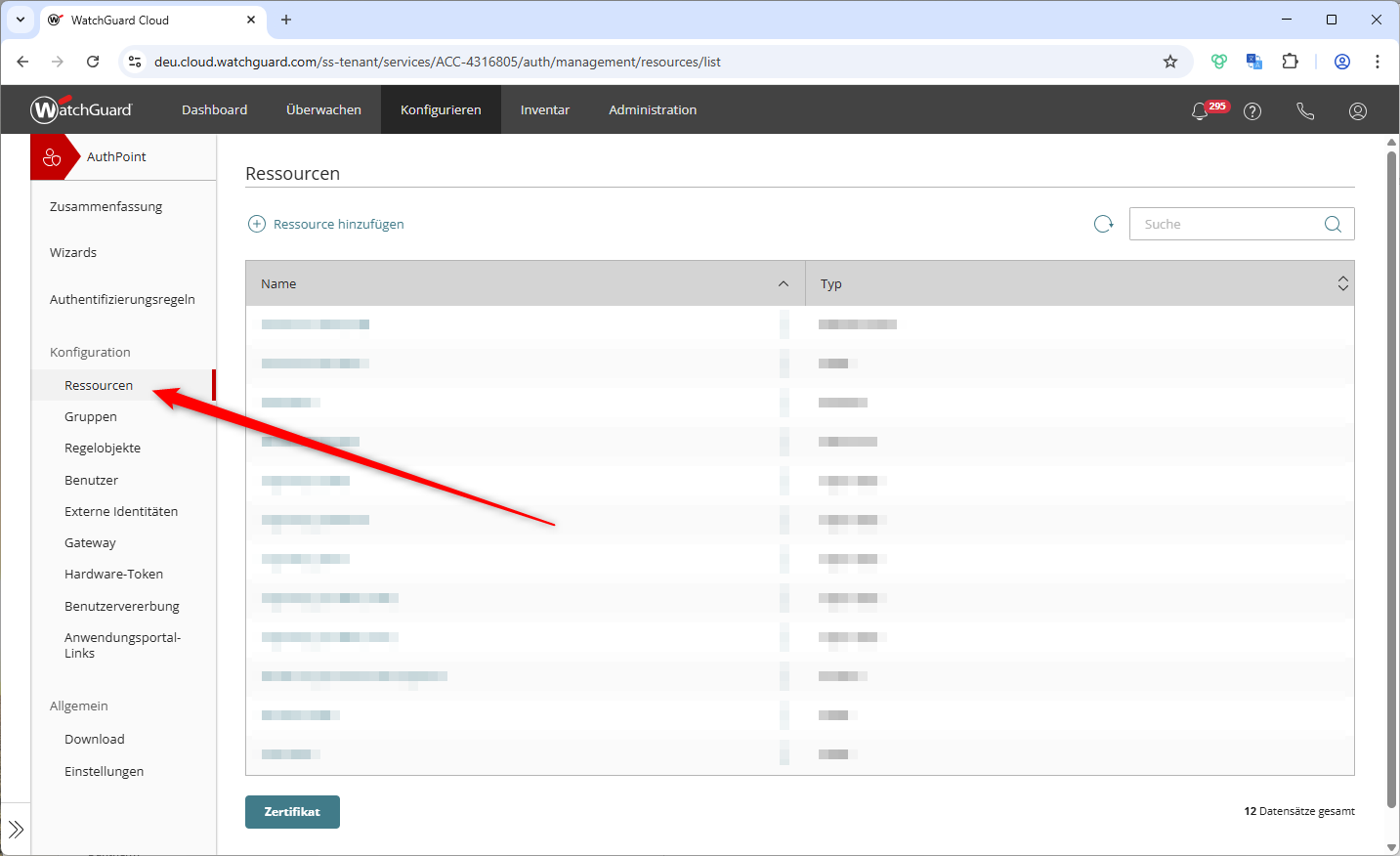This screenshot has height=856, width=1400.
Task: Open the help question mark icon
Action: (x=1252, y=111)
